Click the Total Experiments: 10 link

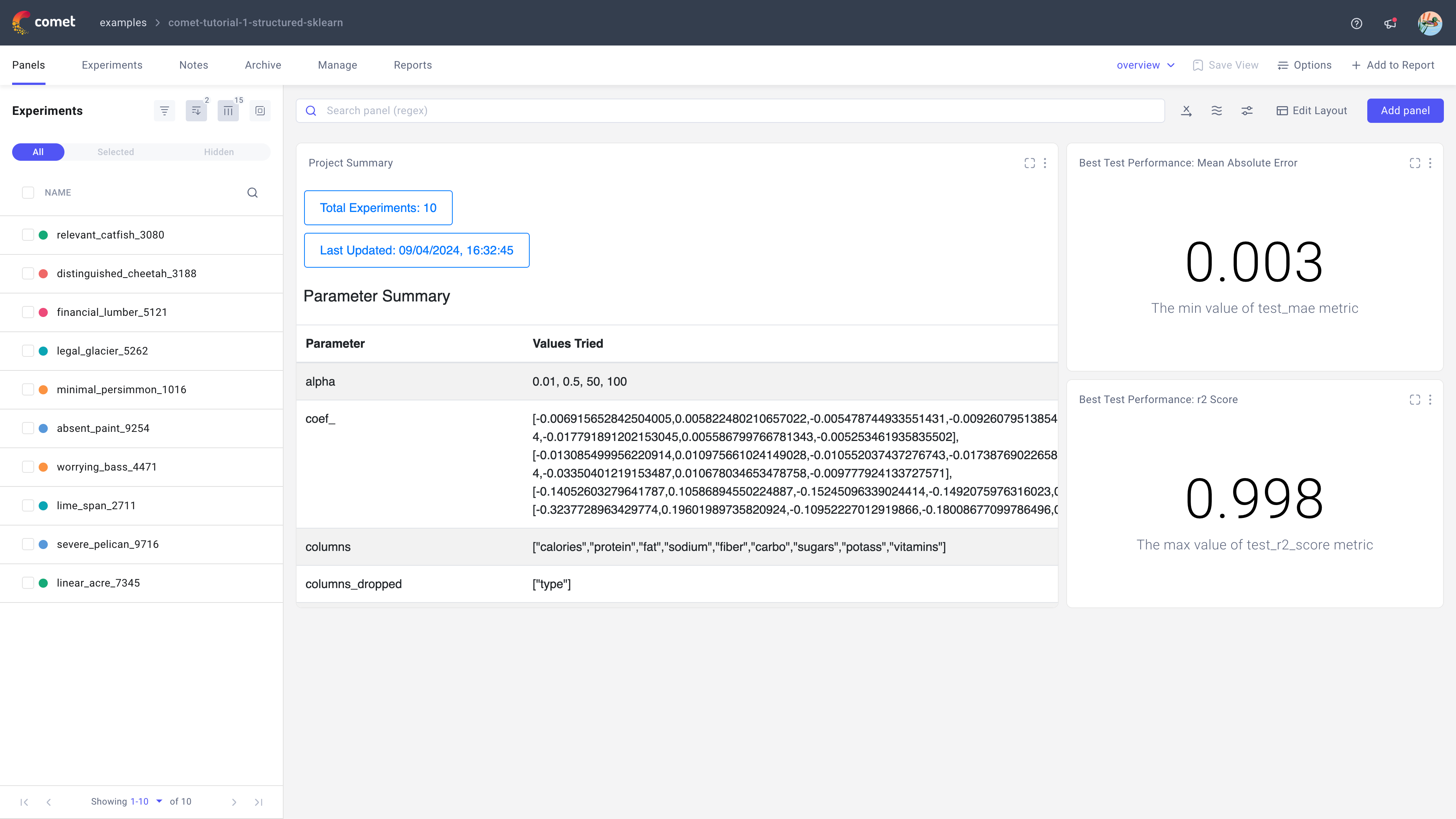(378, 207)
